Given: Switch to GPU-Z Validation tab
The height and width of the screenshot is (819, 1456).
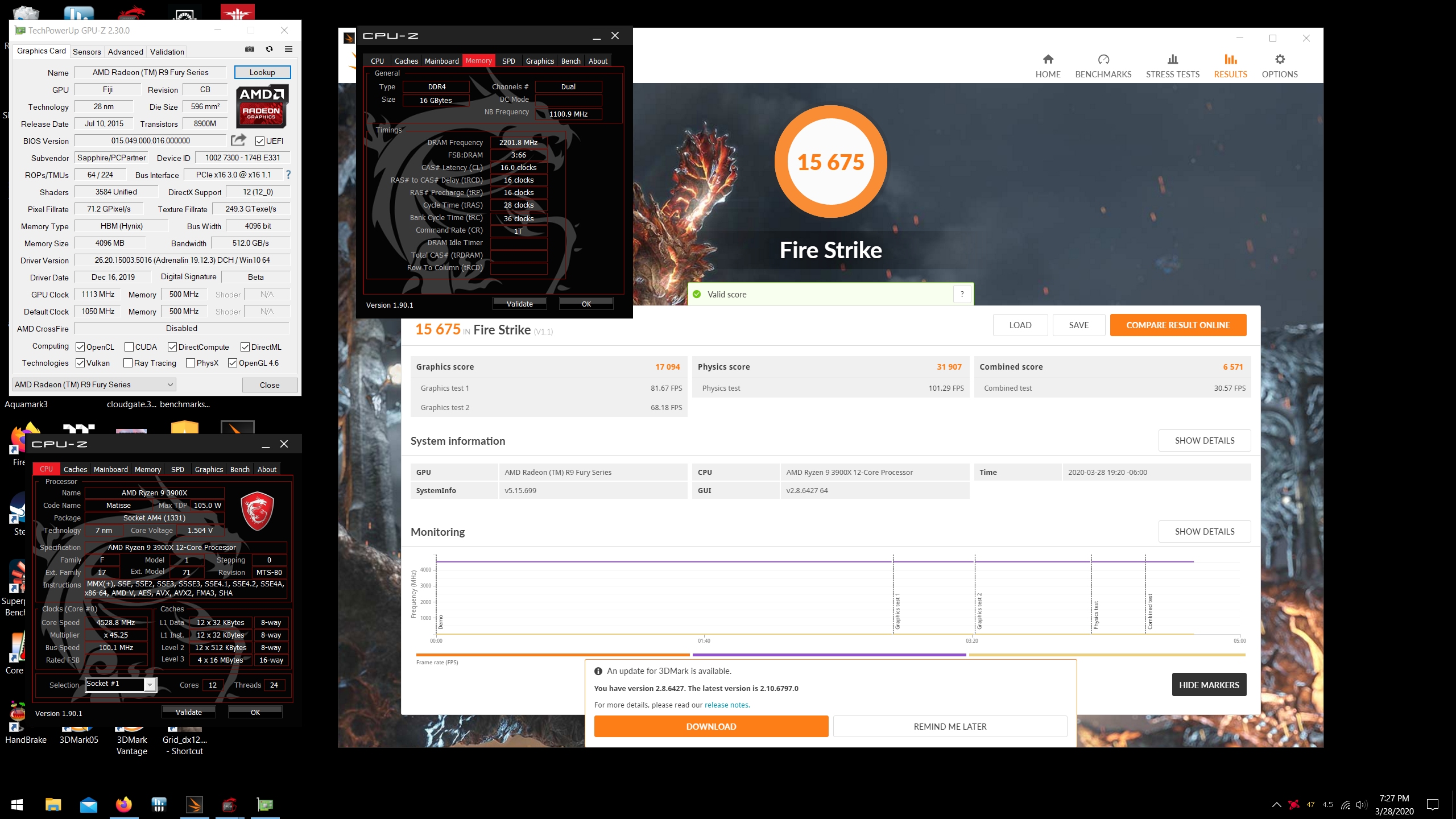Looking at the screenshot, I should (x=167, y=52).
